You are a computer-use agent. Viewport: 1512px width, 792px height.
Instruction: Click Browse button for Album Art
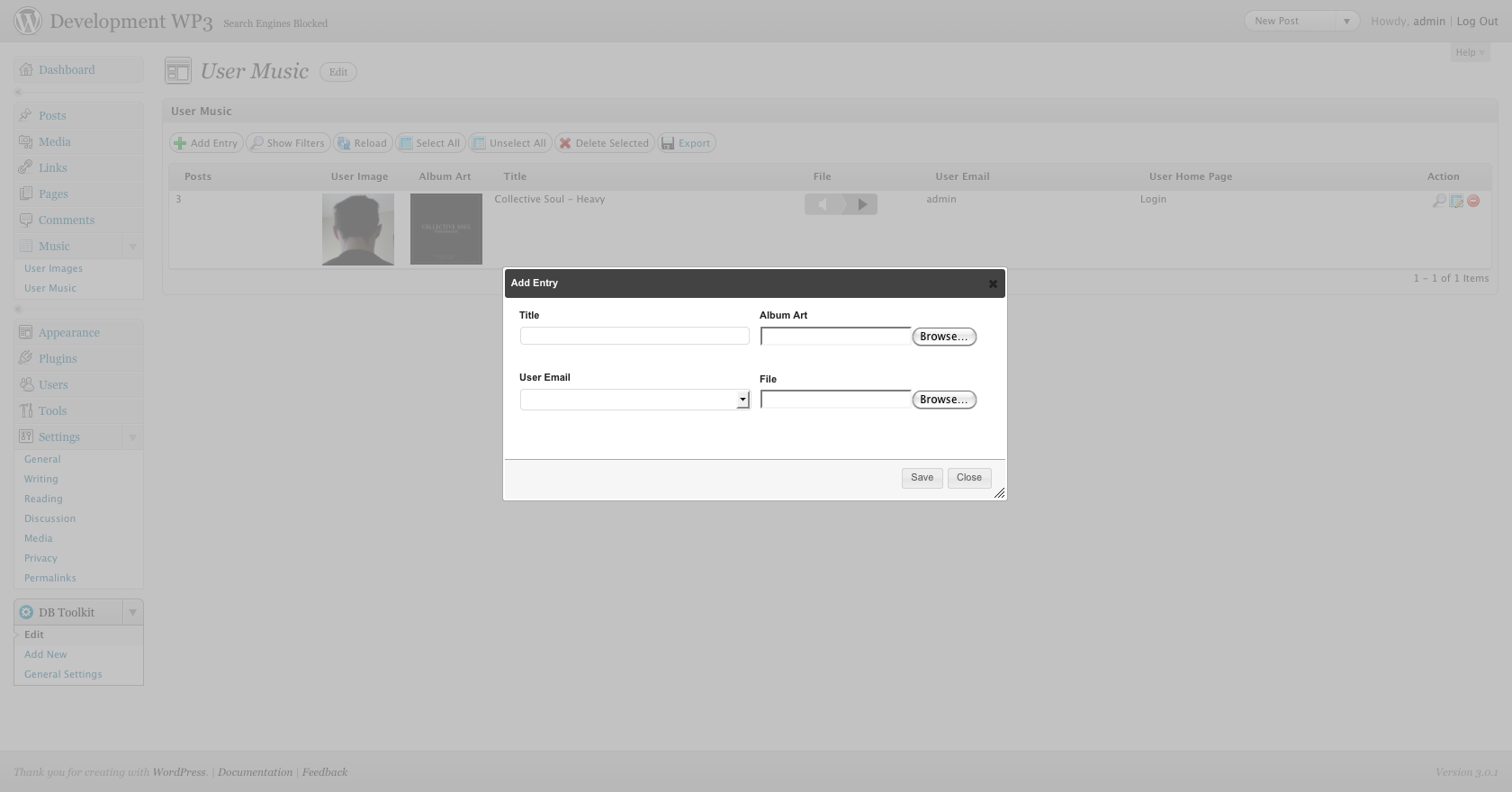[944, 337]
